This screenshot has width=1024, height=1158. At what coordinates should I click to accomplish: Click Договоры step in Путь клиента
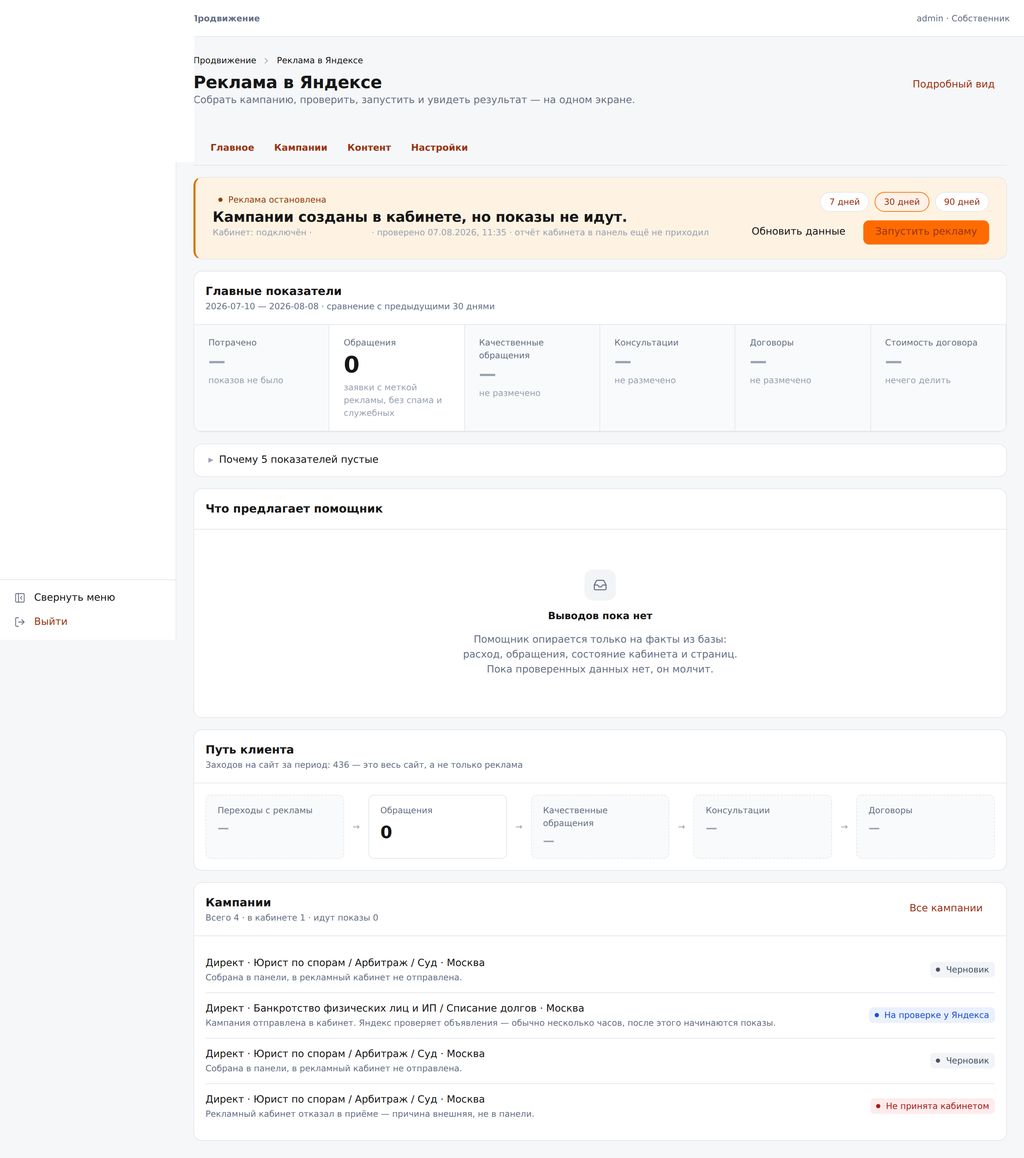pyautogui.click(x=925, y=826)
